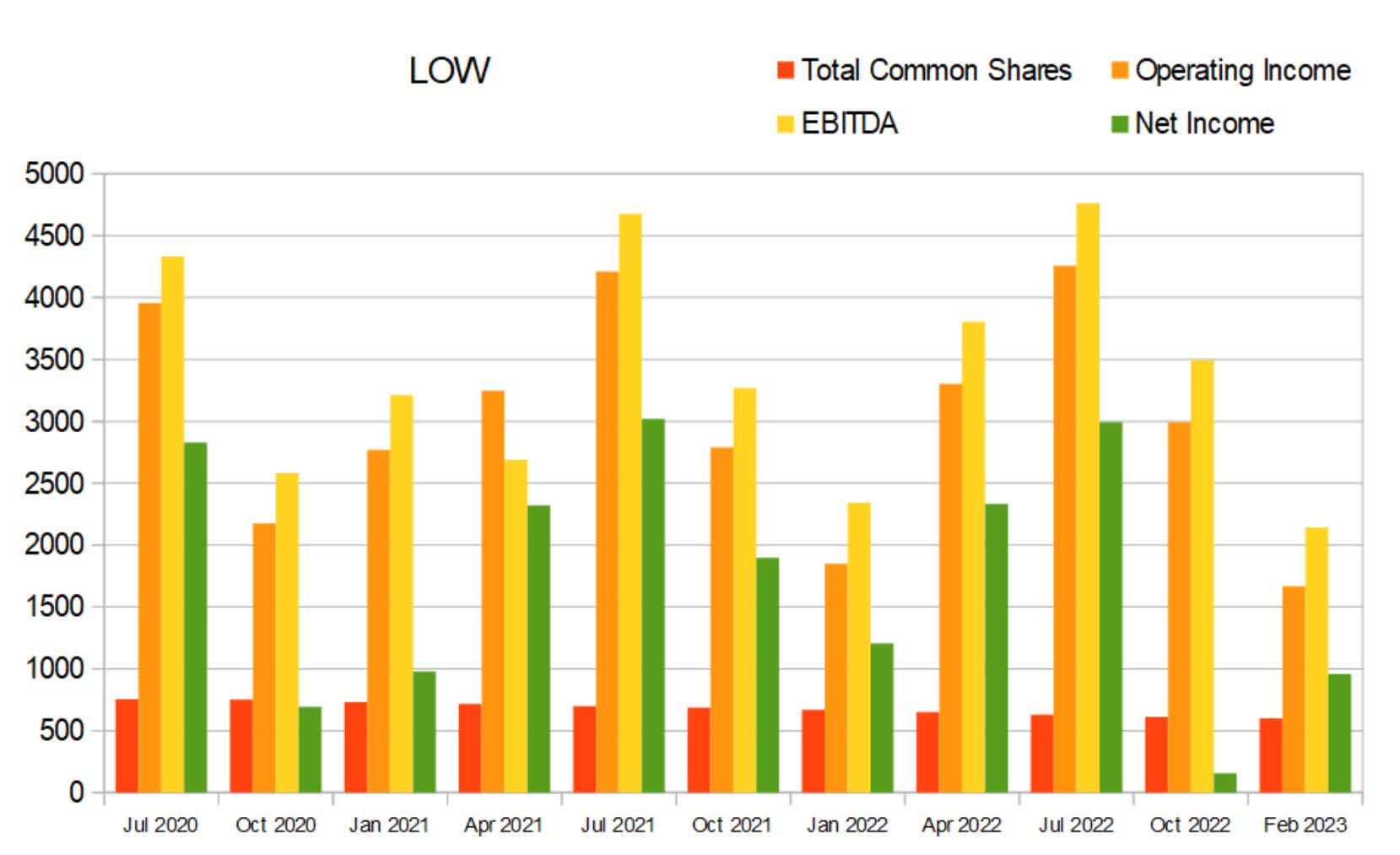The width and height of the screenshot is (1400, 855).
Task: Select the Jul 2022 yellow EBITDA bar
Action: click(x=1088, y=497)
